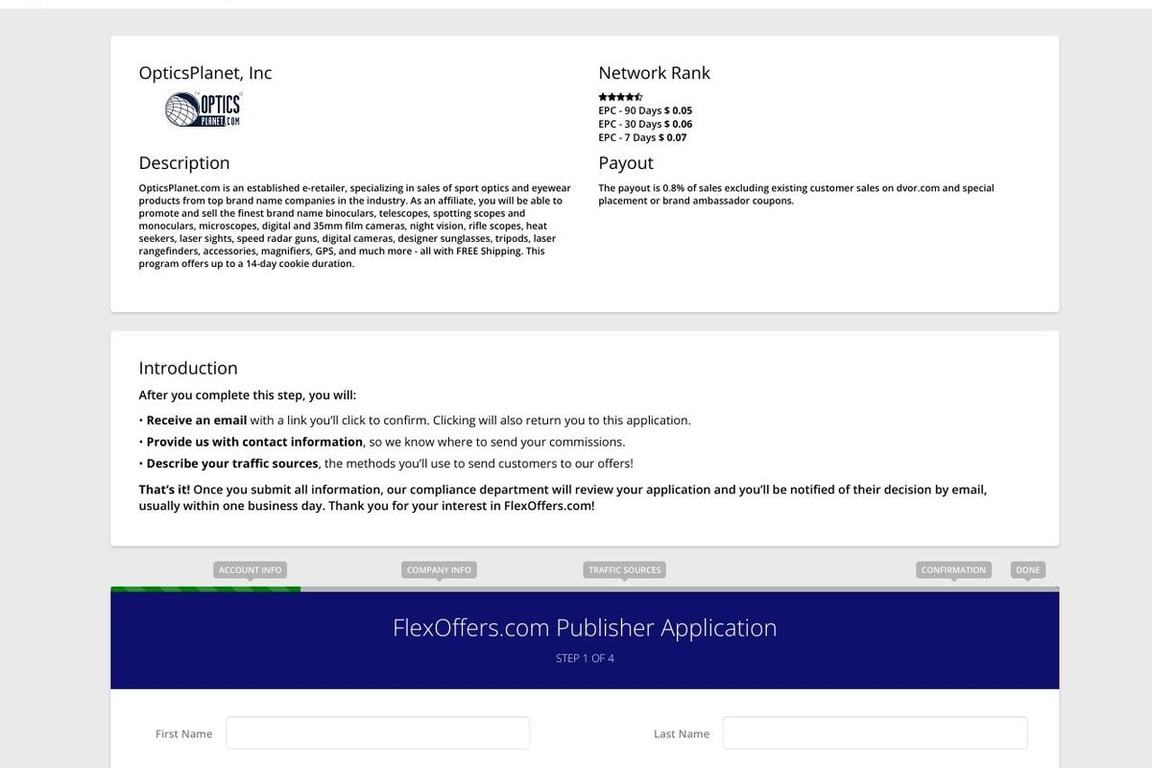
Task: Focus the Last Name input field
Action: [x=874, y=733]
